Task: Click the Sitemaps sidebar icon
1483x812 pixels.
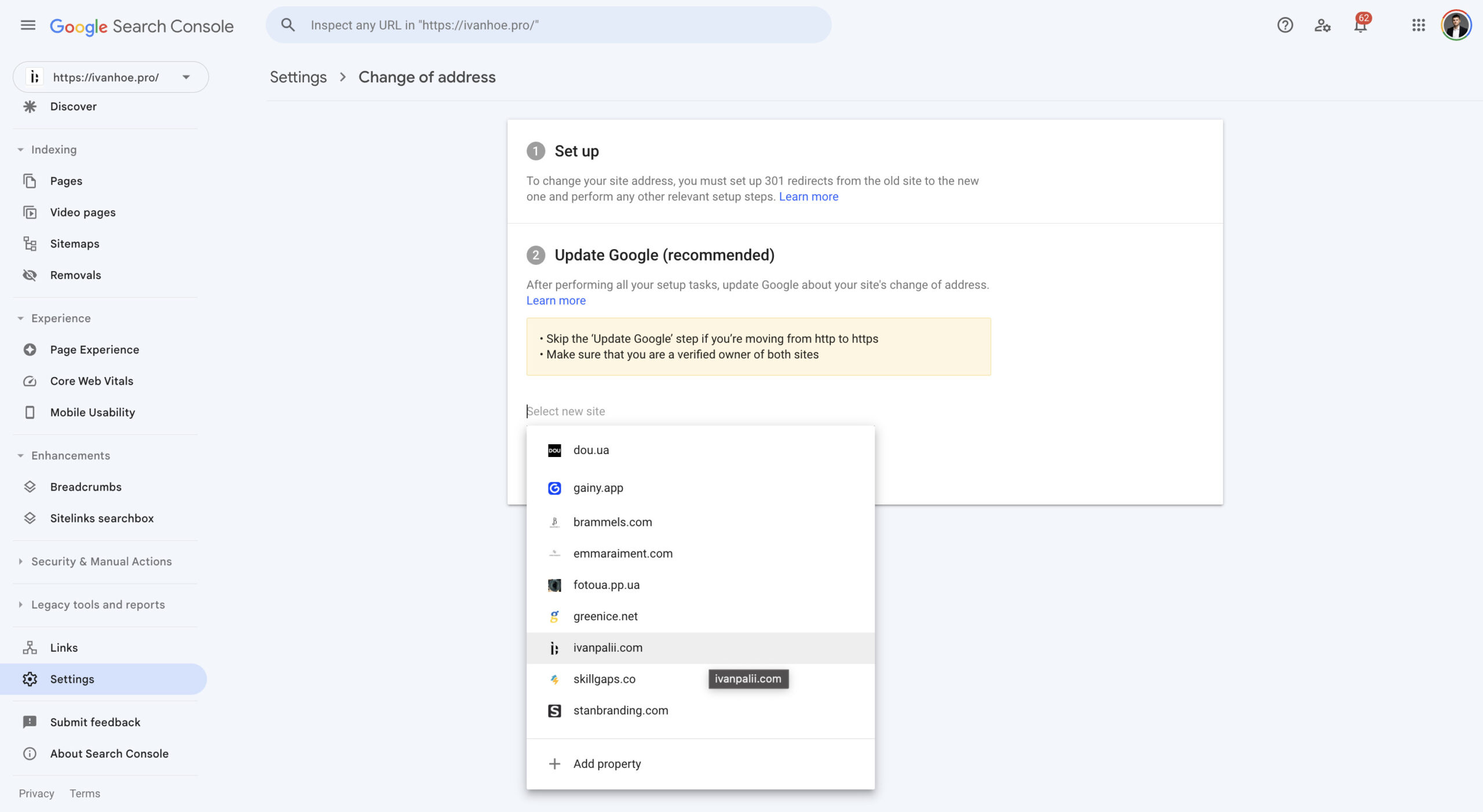Action: click(30, 244)
